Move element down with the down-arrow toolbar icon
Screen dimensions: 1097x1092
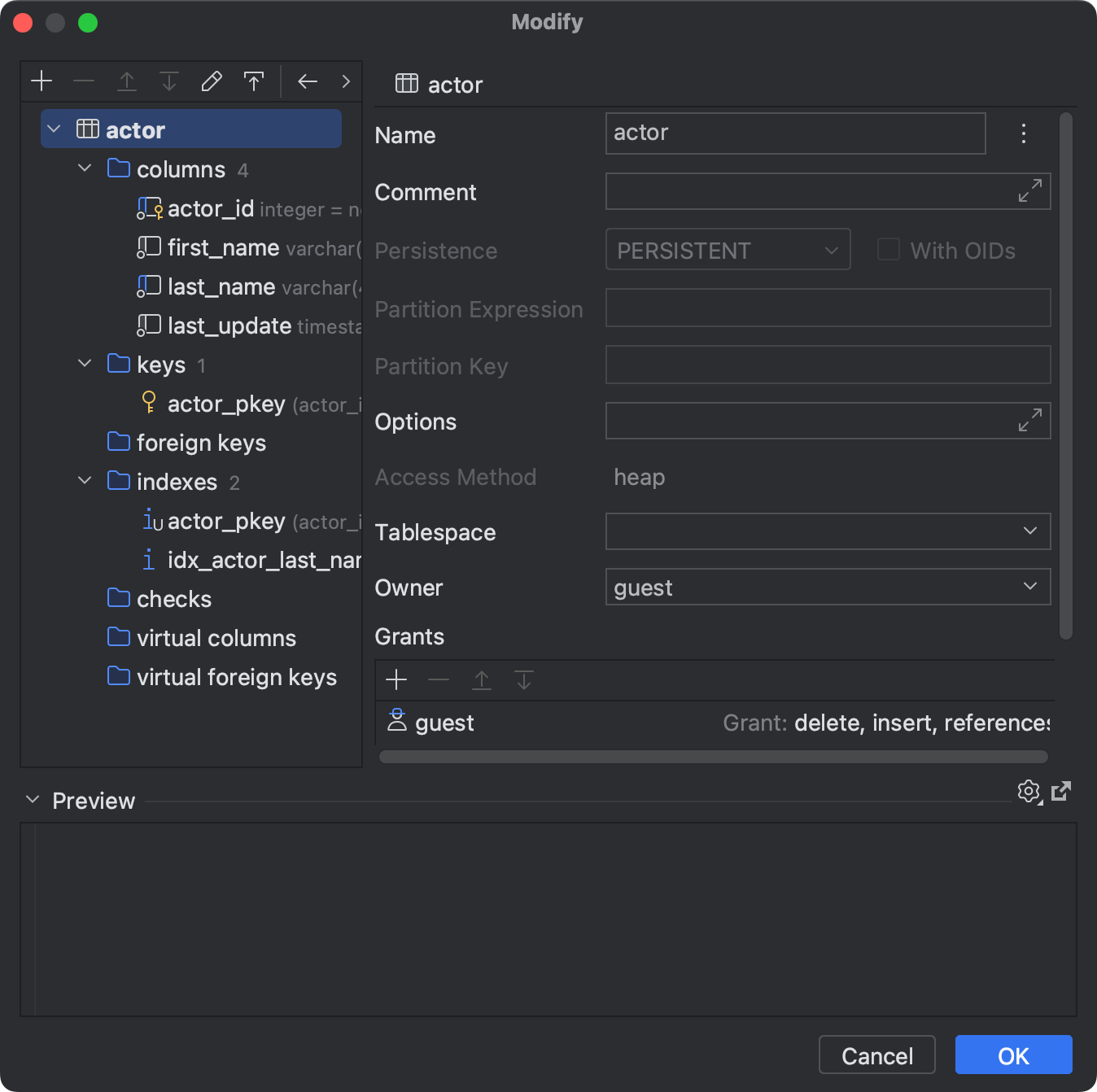pyautogui.click(x=168, y=81)
